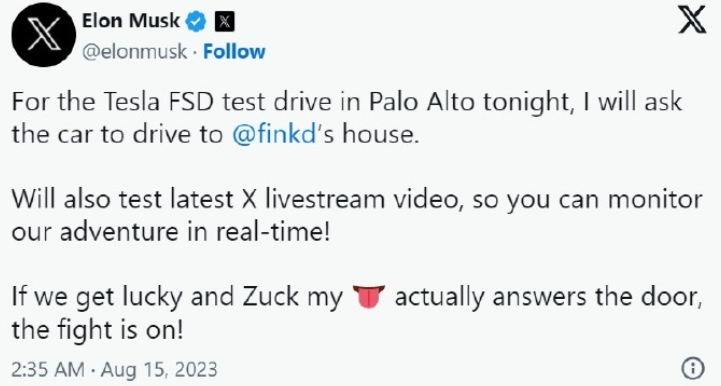Click the Aug 15, 2023 date
Image resolution: width=721 pixels, height=386 pixels.
pos(159,369)
